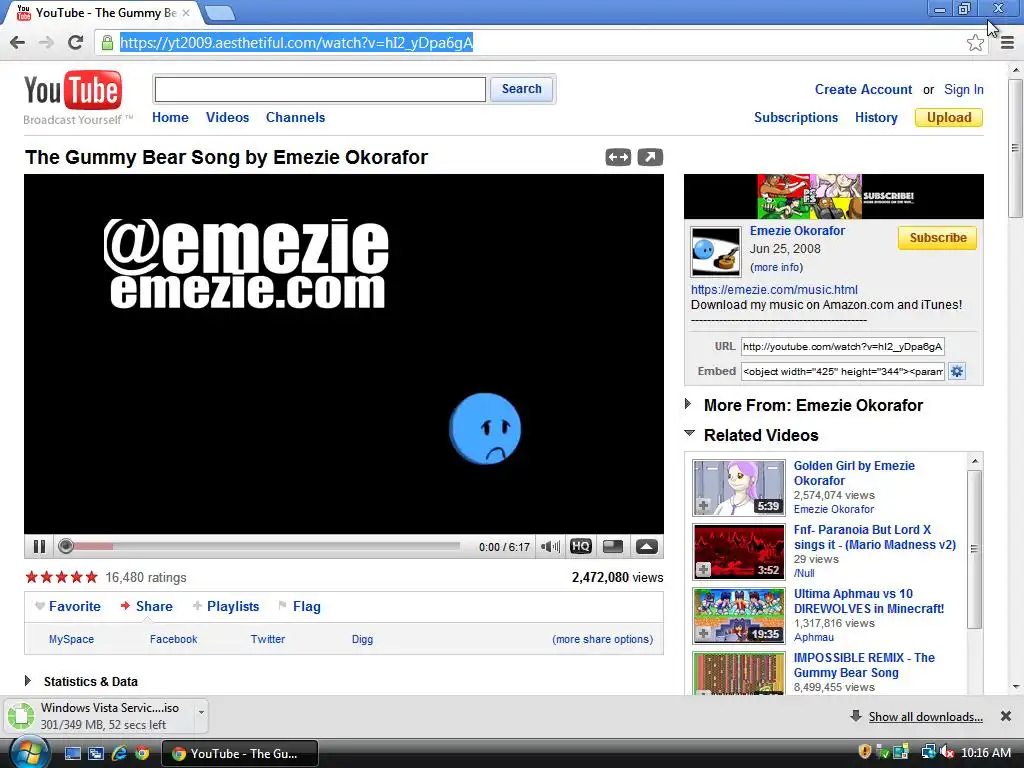Rate the video with the fifth star
1024x768 pixels.
pyautogui.click(x=91, y=577)
